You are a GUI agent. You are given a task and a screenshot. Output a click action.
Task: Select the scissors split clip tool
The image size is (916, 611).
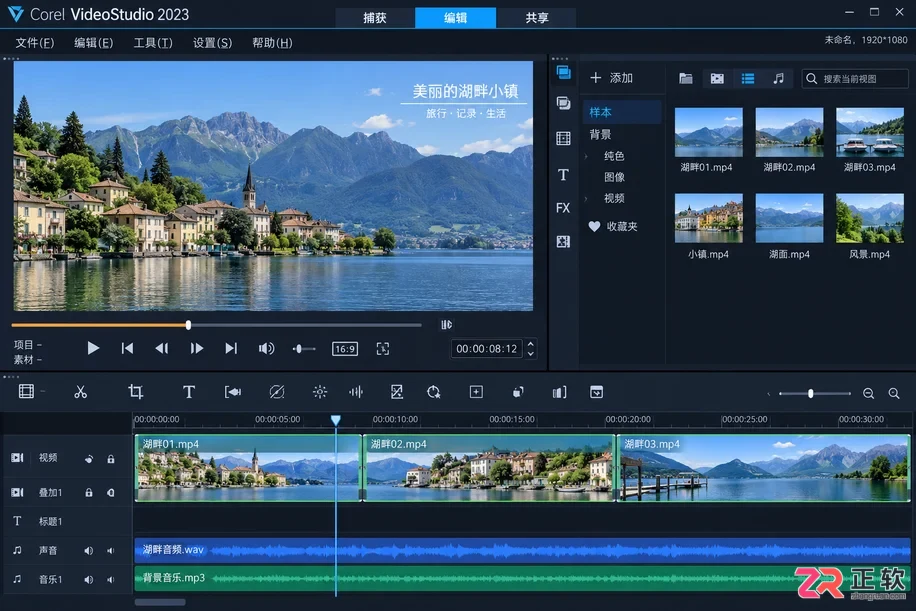81,392
